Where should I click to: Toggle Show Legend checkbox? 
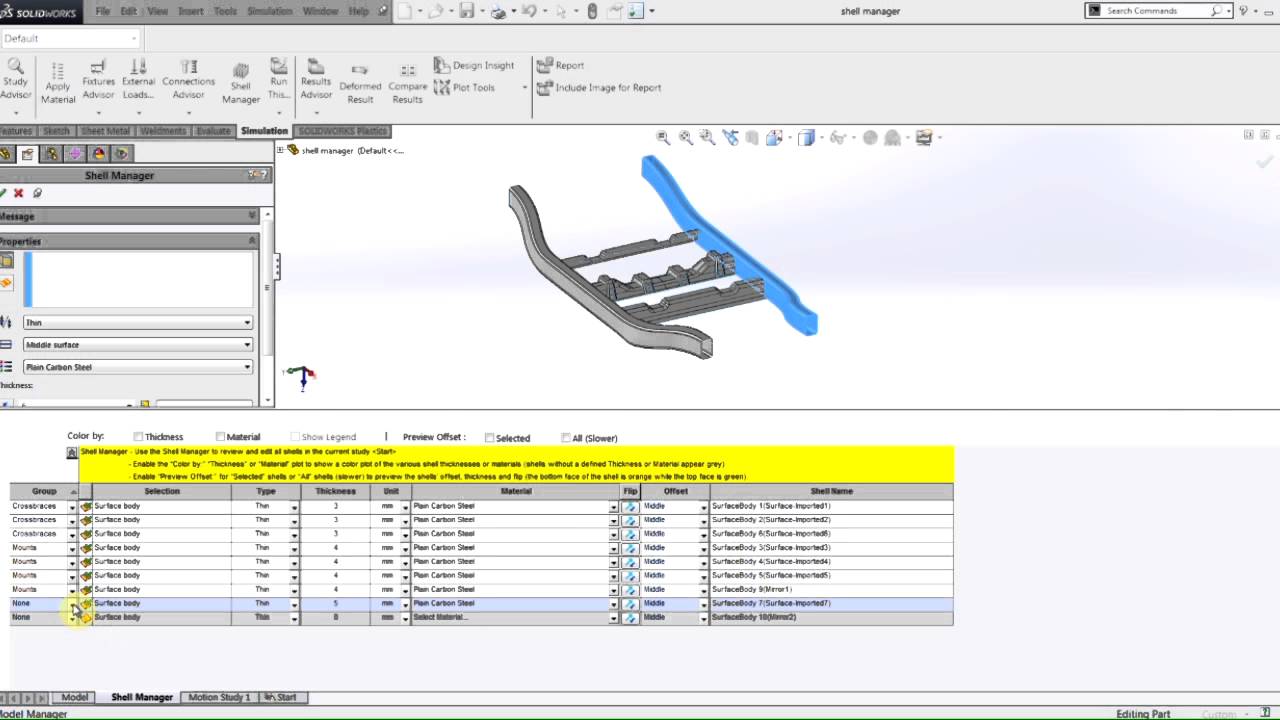tap(295, 437)
